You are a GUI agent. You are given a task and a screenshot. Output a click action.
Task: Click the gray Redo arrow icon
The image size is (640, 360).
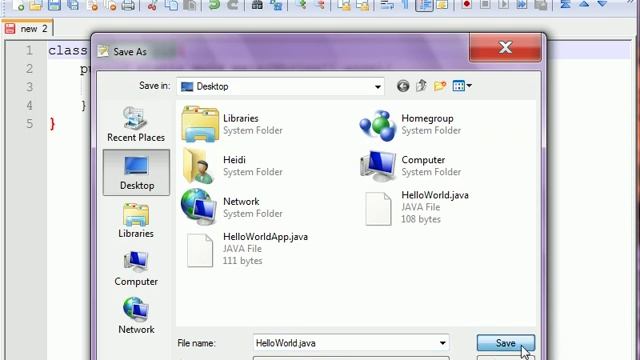233,4
